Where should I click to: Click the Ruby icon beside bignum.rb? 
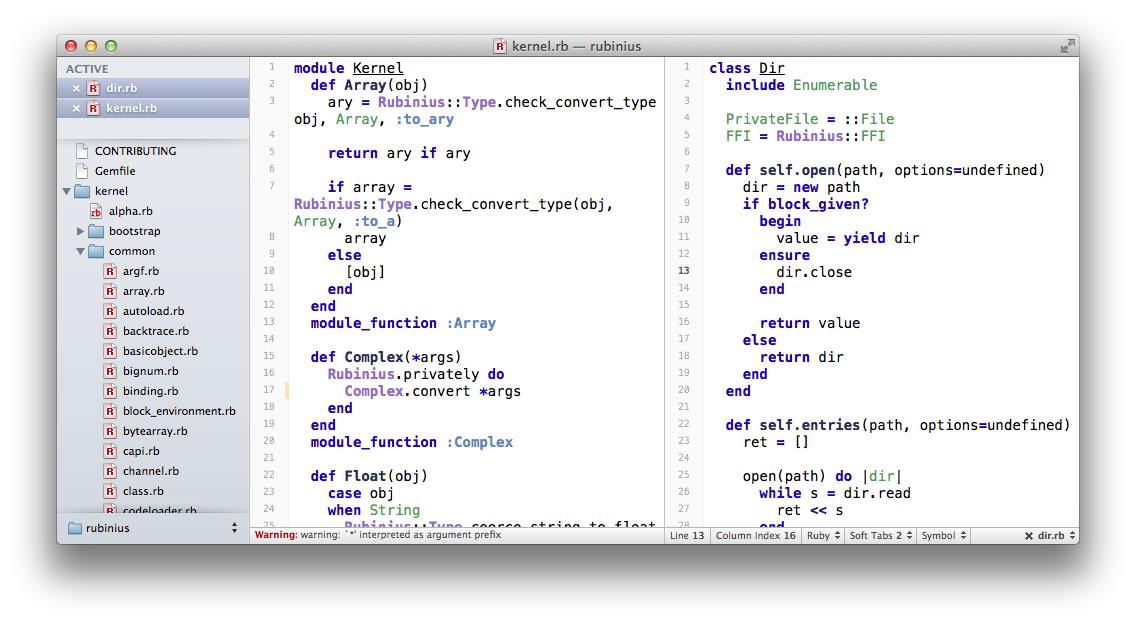pyautogui.click(x=110, y=371)
